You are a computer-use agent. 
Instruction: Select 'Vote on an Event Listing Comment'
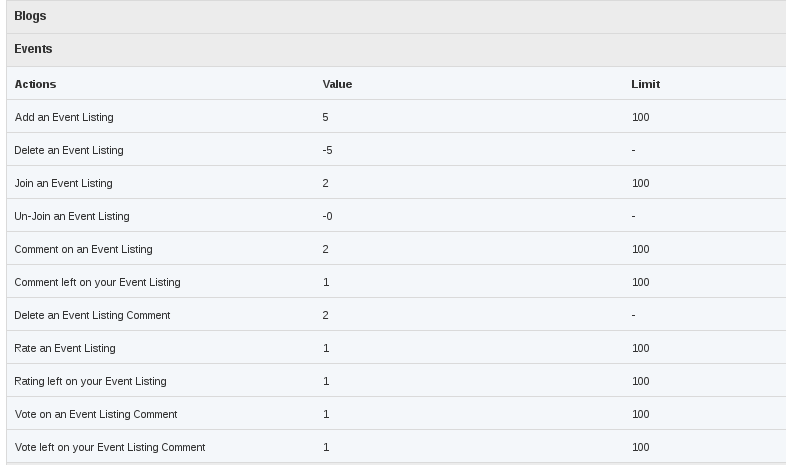click(96, 414)
